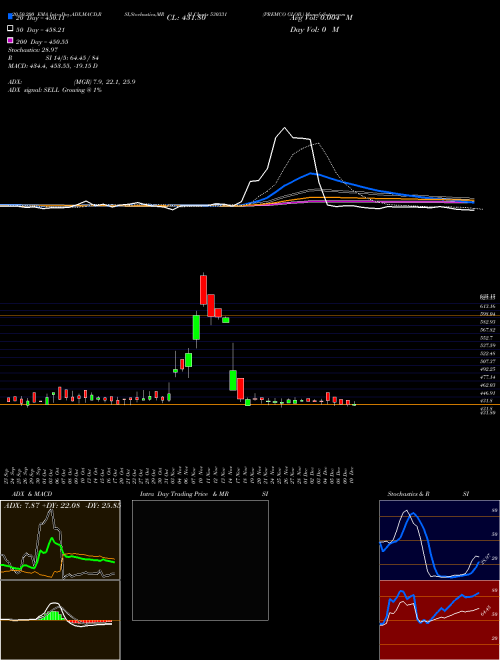The height and width of the screenshot is (660, 500).
Task: Select the '50 Day = 458.21' legend text
Action: [x=41, y=30]
